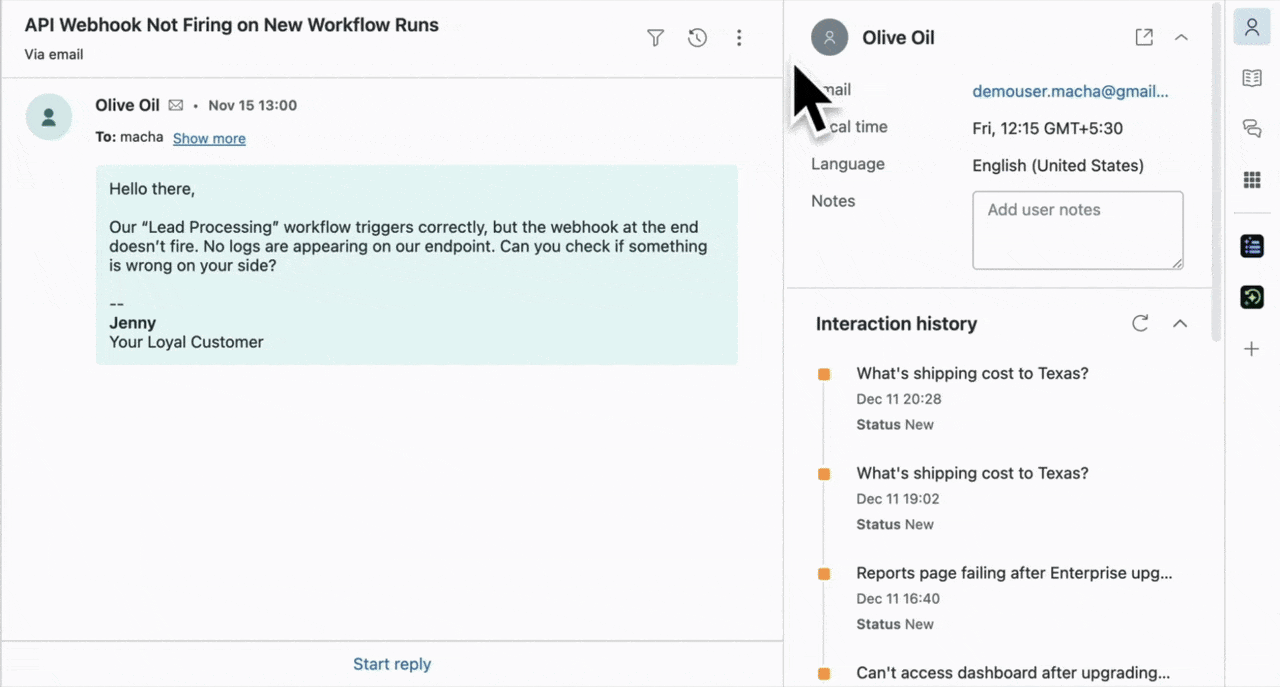Open the conversation events history icon
Image resolution: width=1280 pixels, height=687 pixels.
(x=697, y=38)
